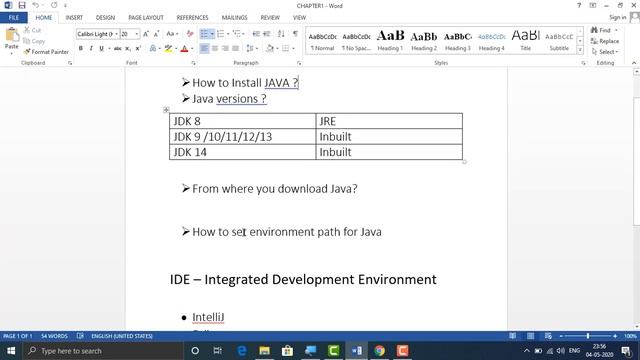Apply text highlight color
The height and width of the screenshot is (360, 640).
coord(168,49)
